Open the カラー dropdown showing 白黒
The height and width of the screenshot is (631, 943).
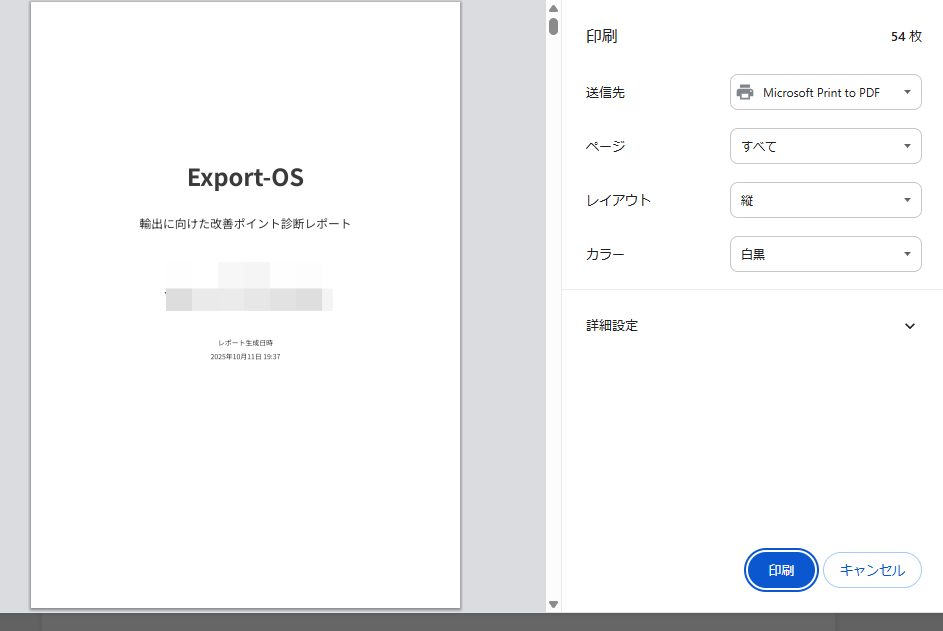[825, 254]
